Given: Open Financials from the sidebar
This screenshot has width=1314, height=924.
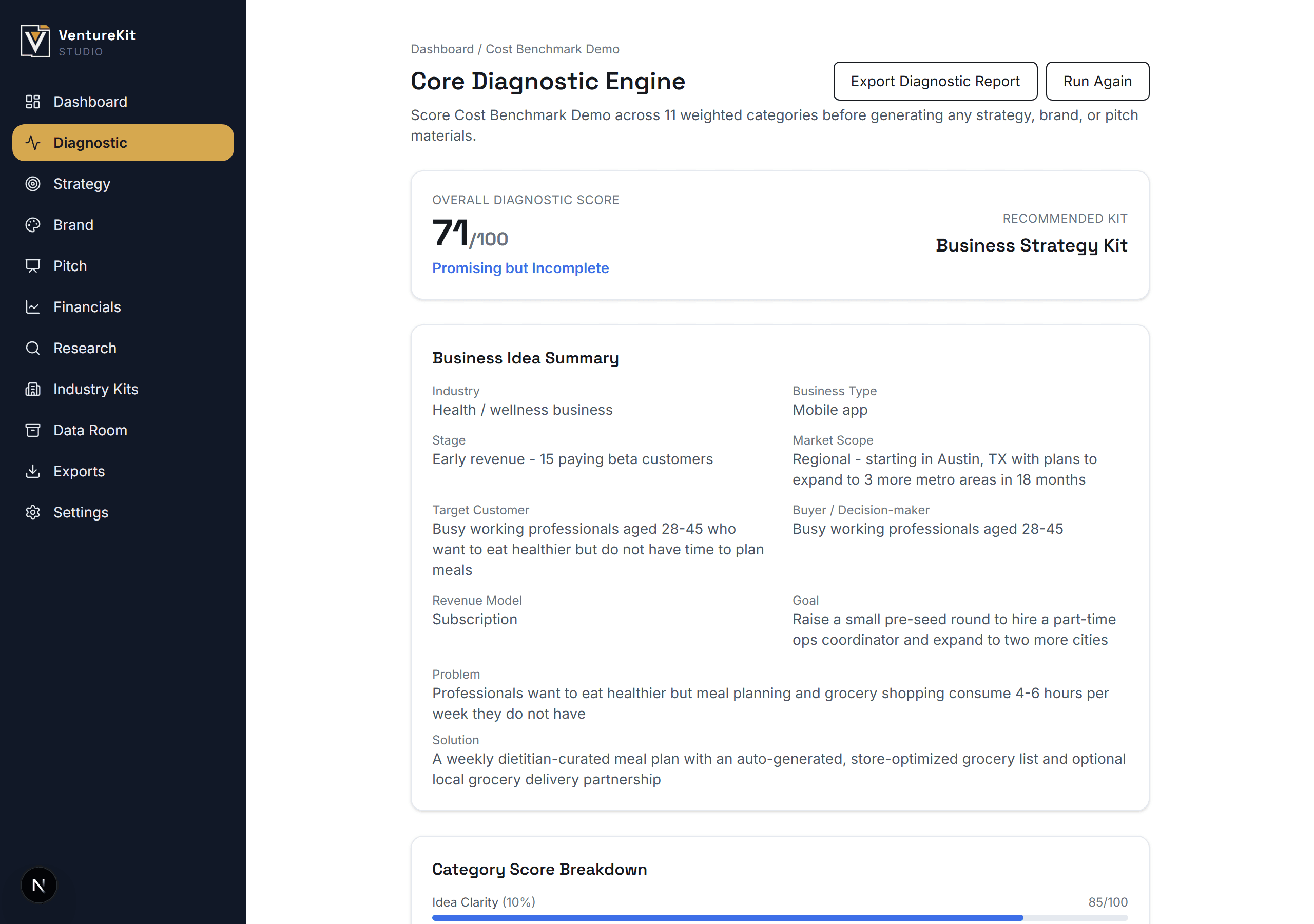Looking at the screenshot, I should 123,307.
